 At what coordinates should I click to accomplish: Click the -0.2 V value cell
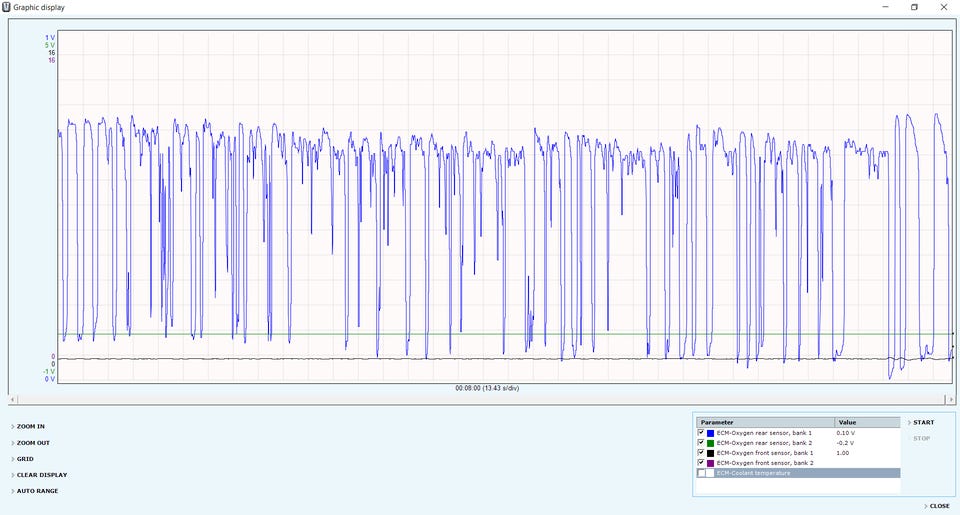tap(845, 443)
